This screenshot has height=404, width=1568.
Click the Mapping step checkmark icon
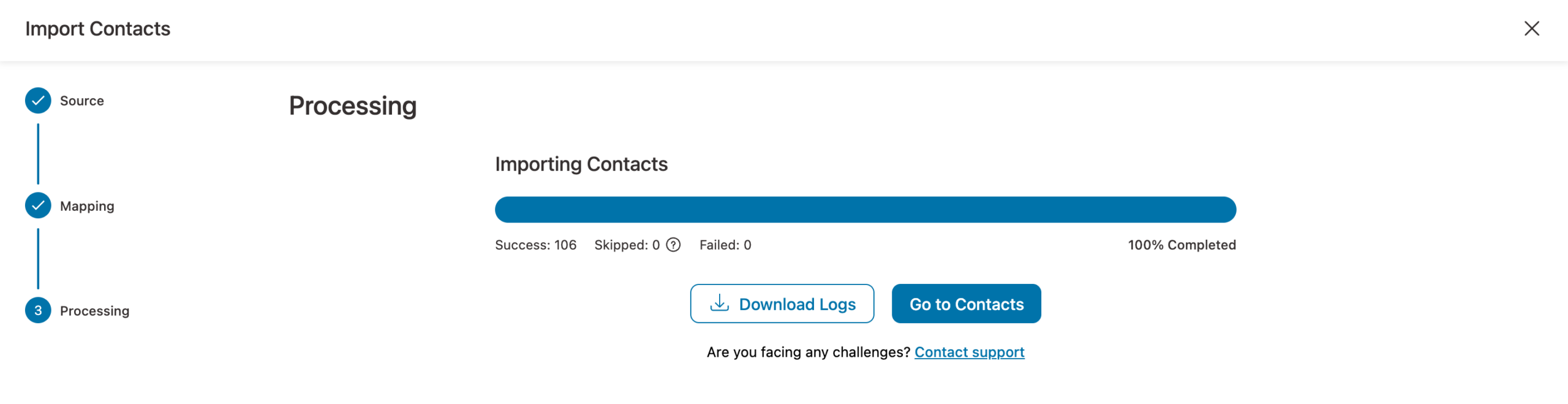pyautogui.click(x=39, y=206)
